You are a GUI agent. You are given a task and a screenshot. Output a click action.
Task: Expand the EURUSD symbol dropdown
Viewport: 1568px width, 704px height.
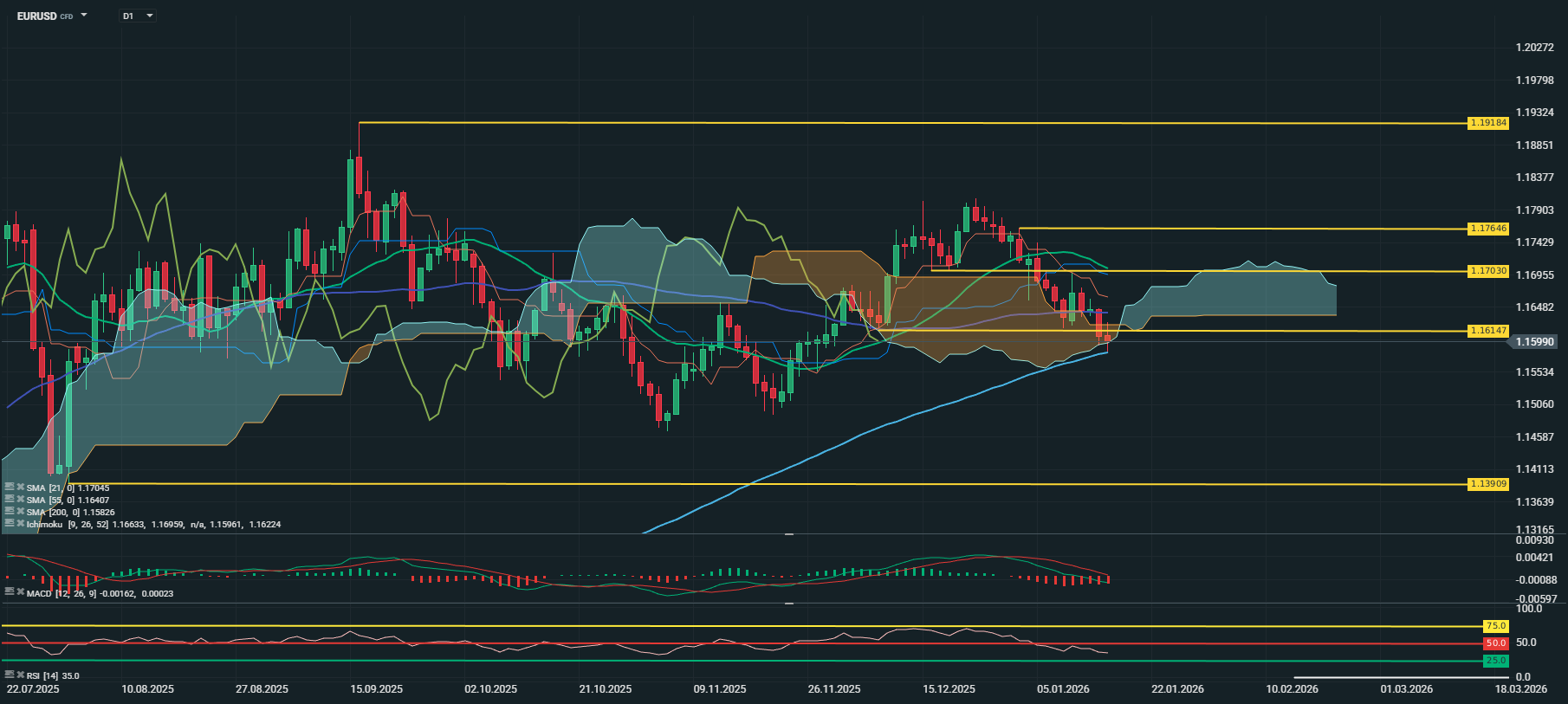coord(84,16)
